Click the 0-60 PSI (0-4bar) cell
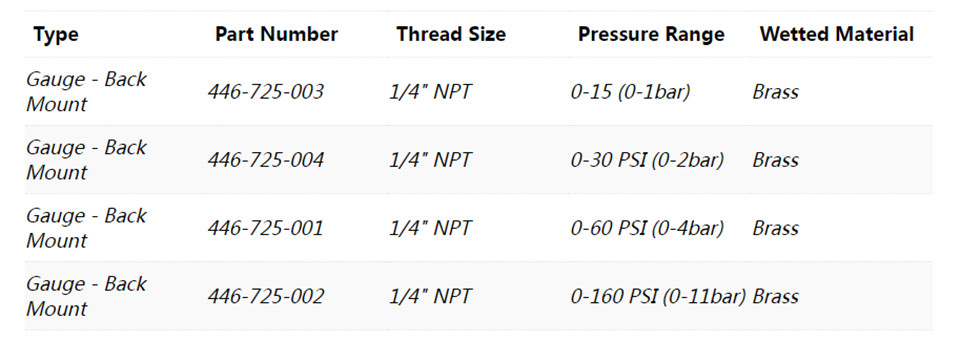 pyautogui.click(x=647, y=228)
